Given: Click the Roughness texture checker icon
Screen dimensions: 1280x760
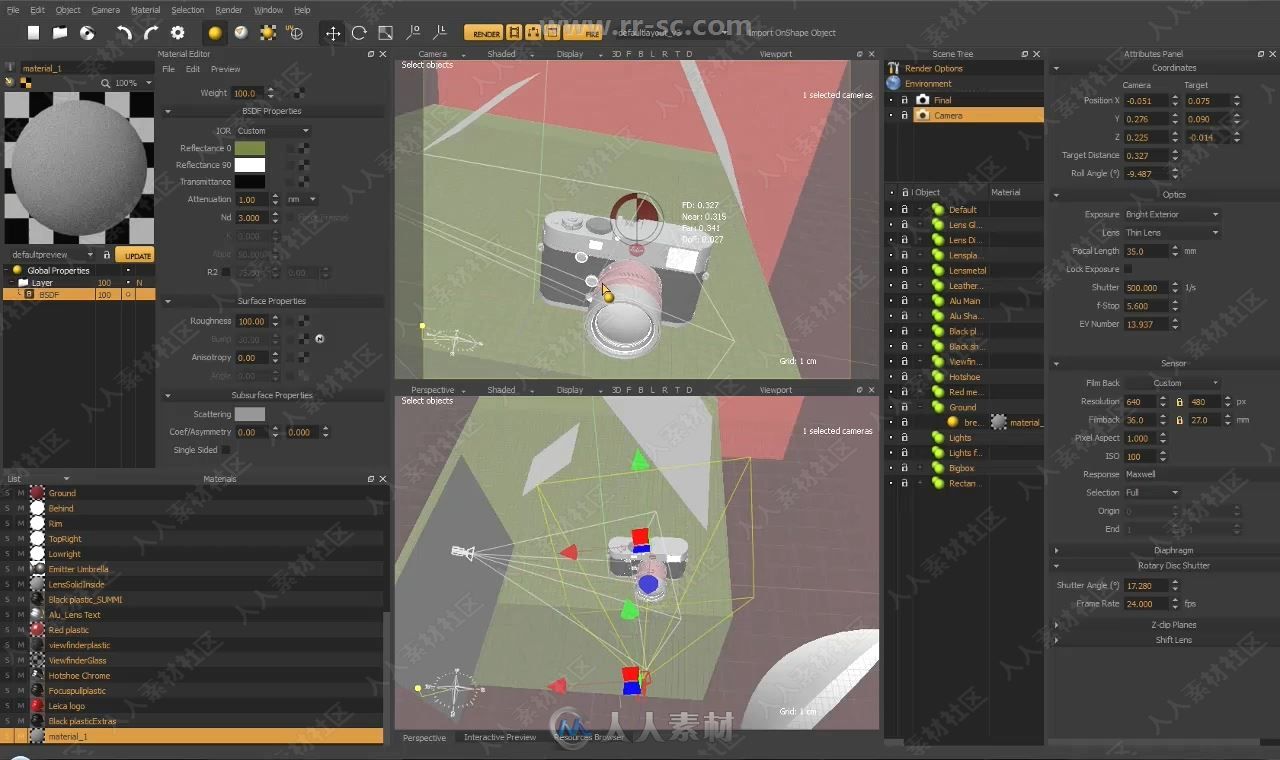Looking at the screenshot, I should click(x=302, y=321).
